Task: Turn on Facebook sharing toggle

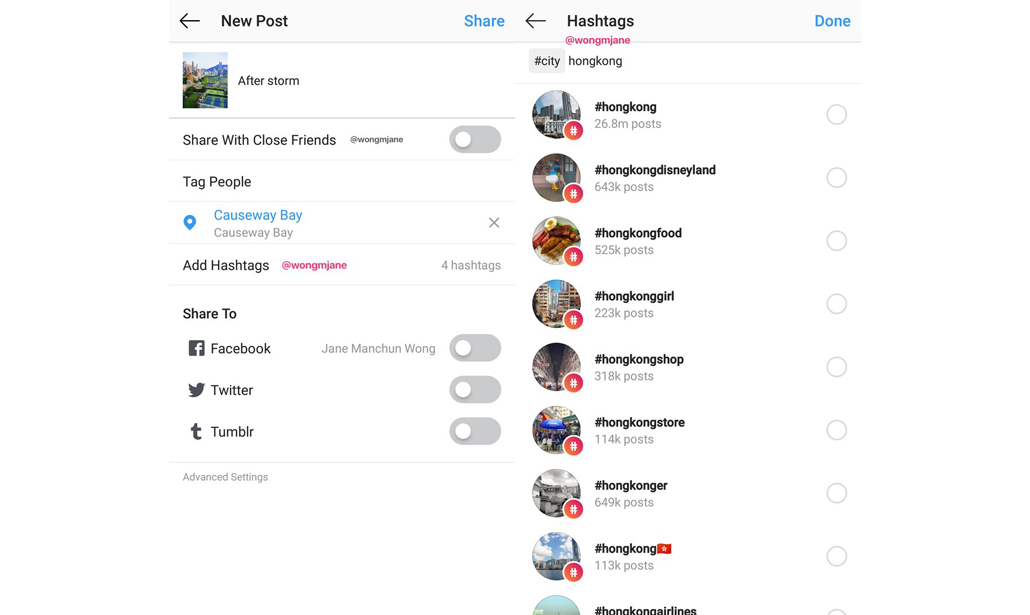Action: pos(475,348)
